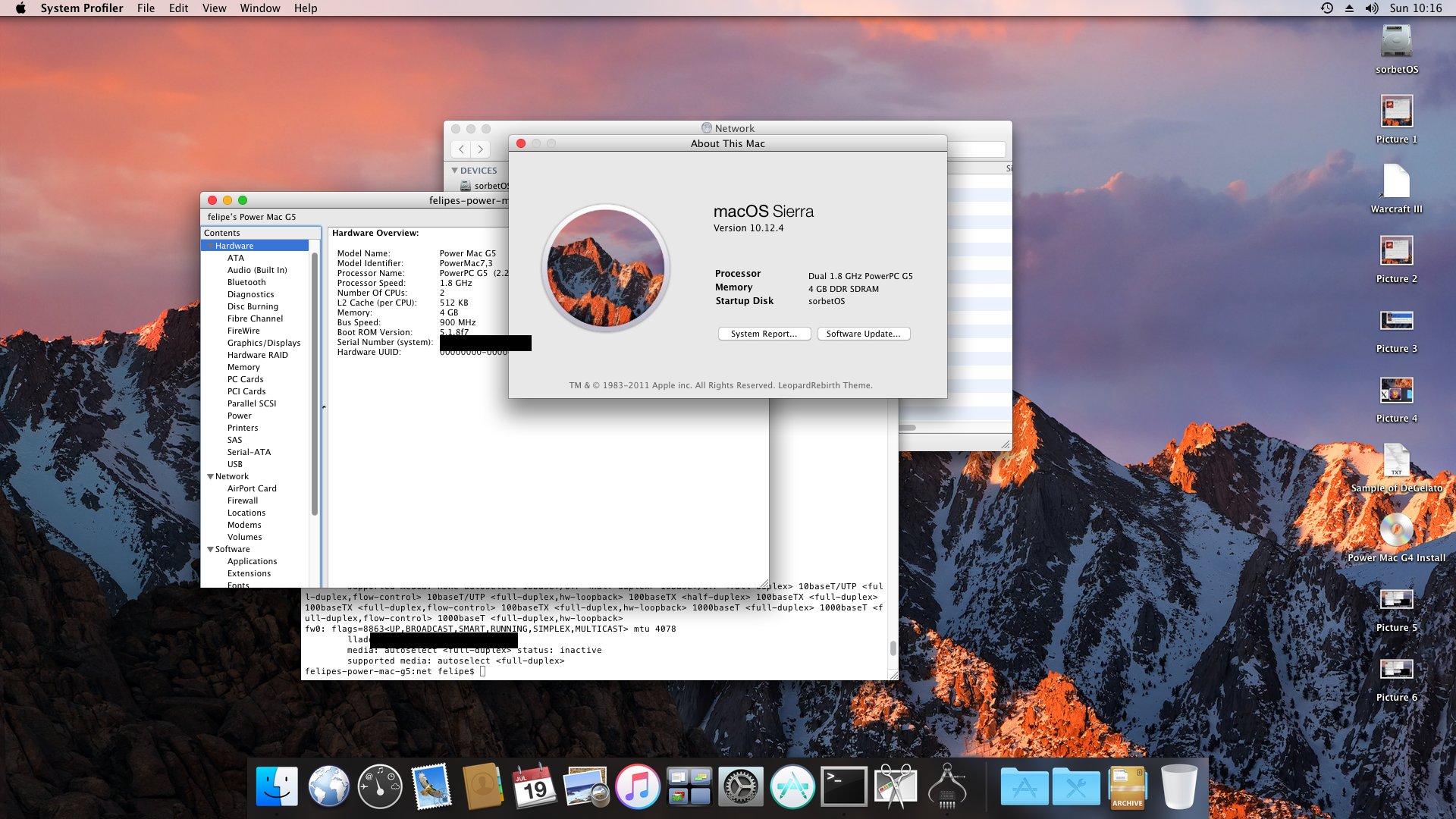Launch App Store icon in dock
The height and width of the screenshot is (819, 1456).
[792, 786]
